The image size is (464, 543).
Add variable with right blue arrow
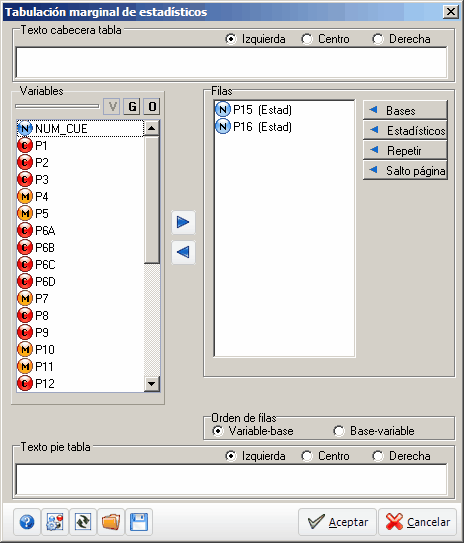click(x=183, y=222)
